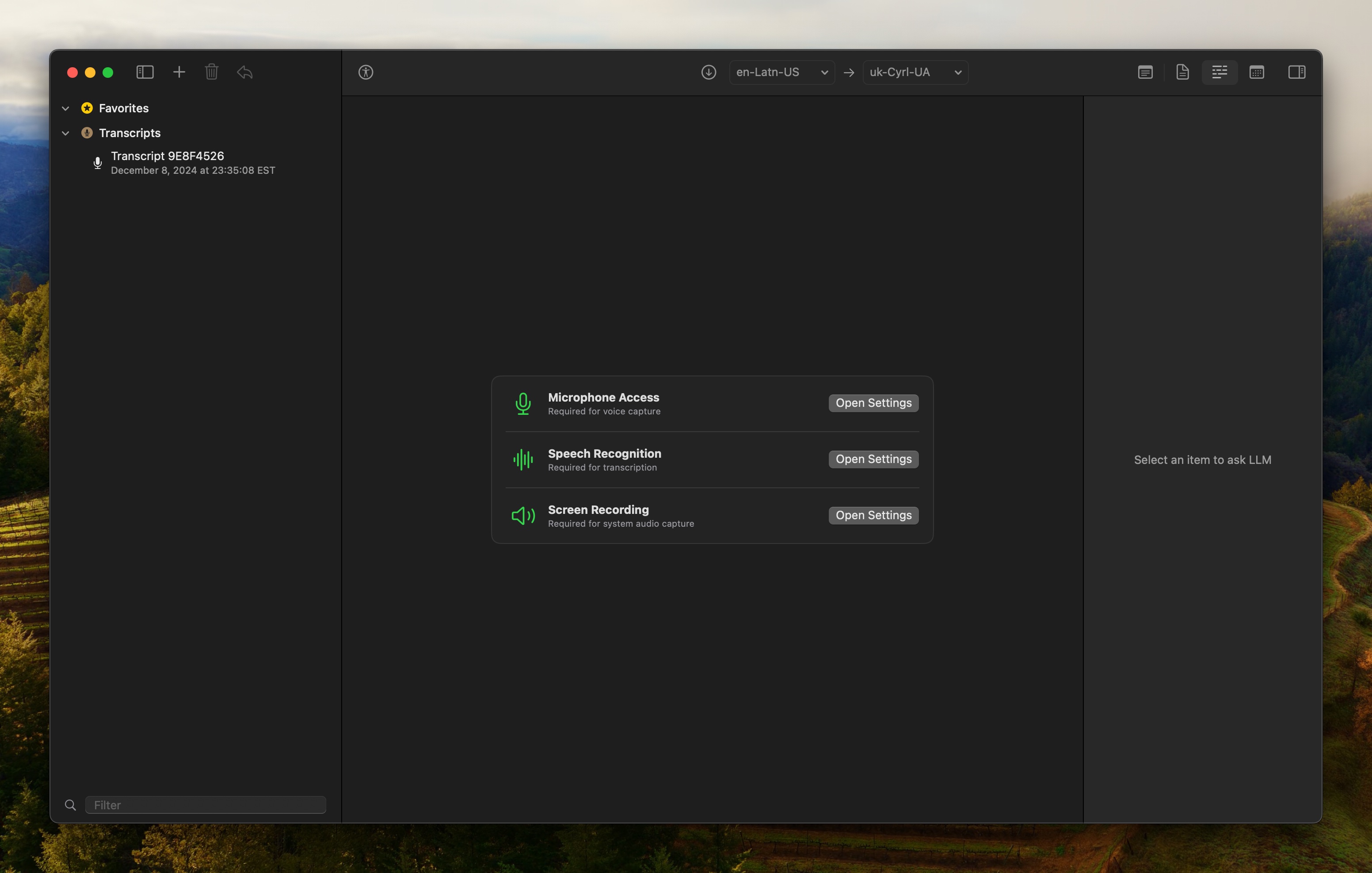Click 'Required for voice capture' text
Image resolution: width=1372 pixels, height=873 pixels.
click(x=604, y=411)
